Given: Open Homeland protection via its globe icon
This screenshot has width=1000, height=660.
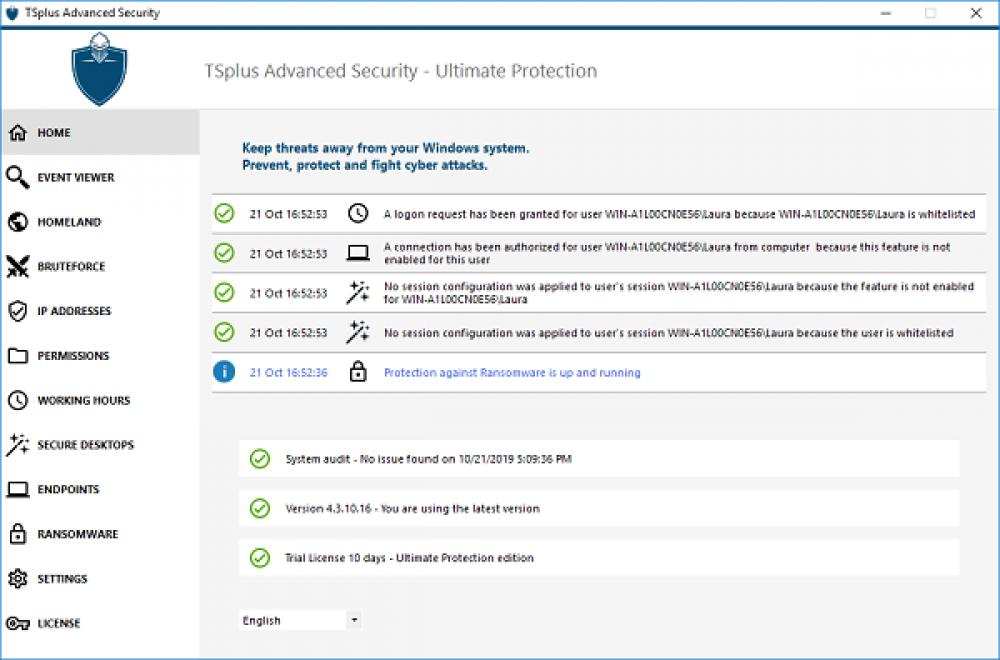Looking at the screenshot, I should tap(17, 222).
